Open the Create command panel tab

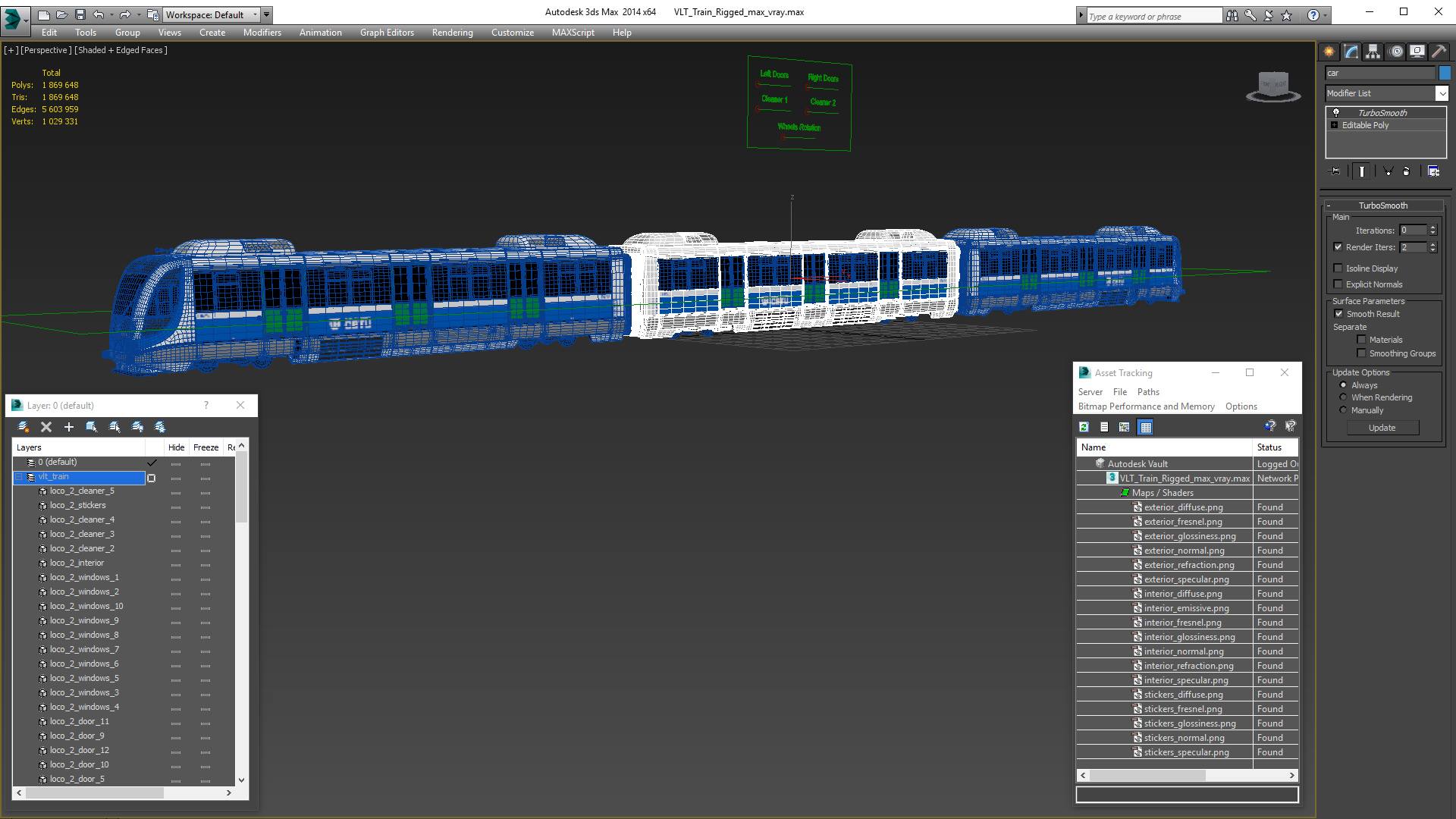coord(1329,52)
